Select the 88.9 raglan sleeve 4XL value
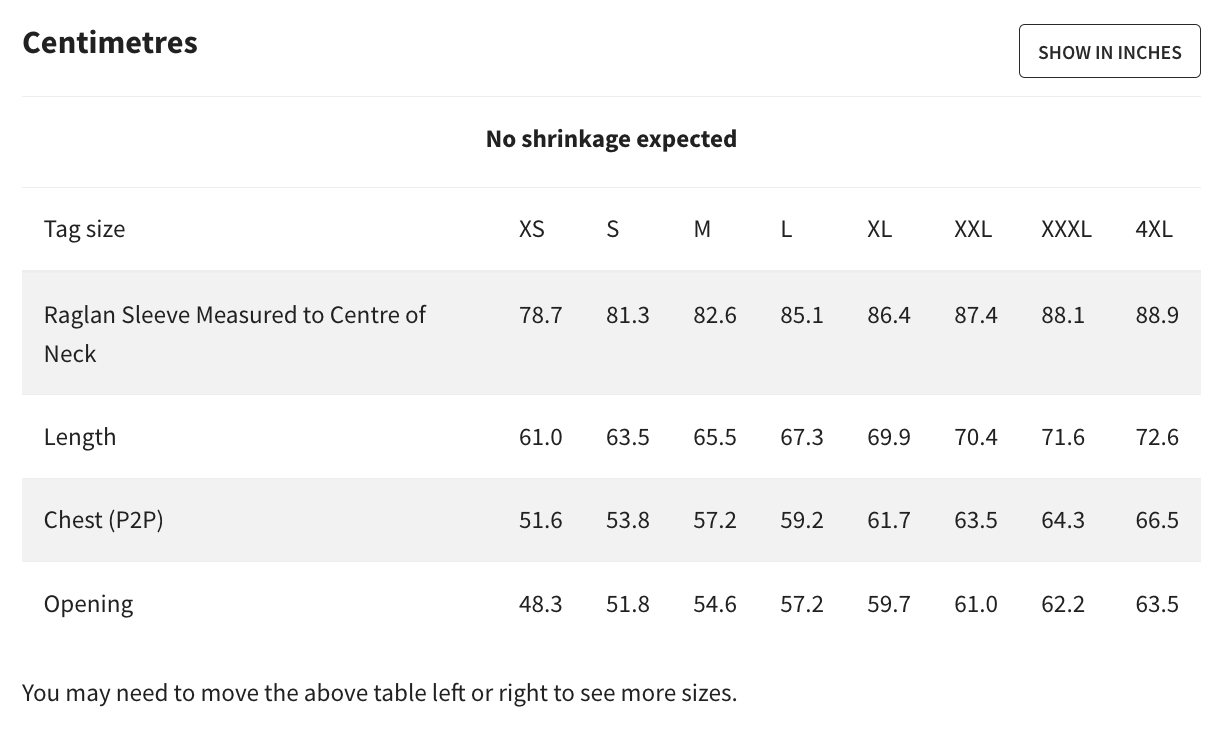1228x752 pixels. click(1157, 315)
